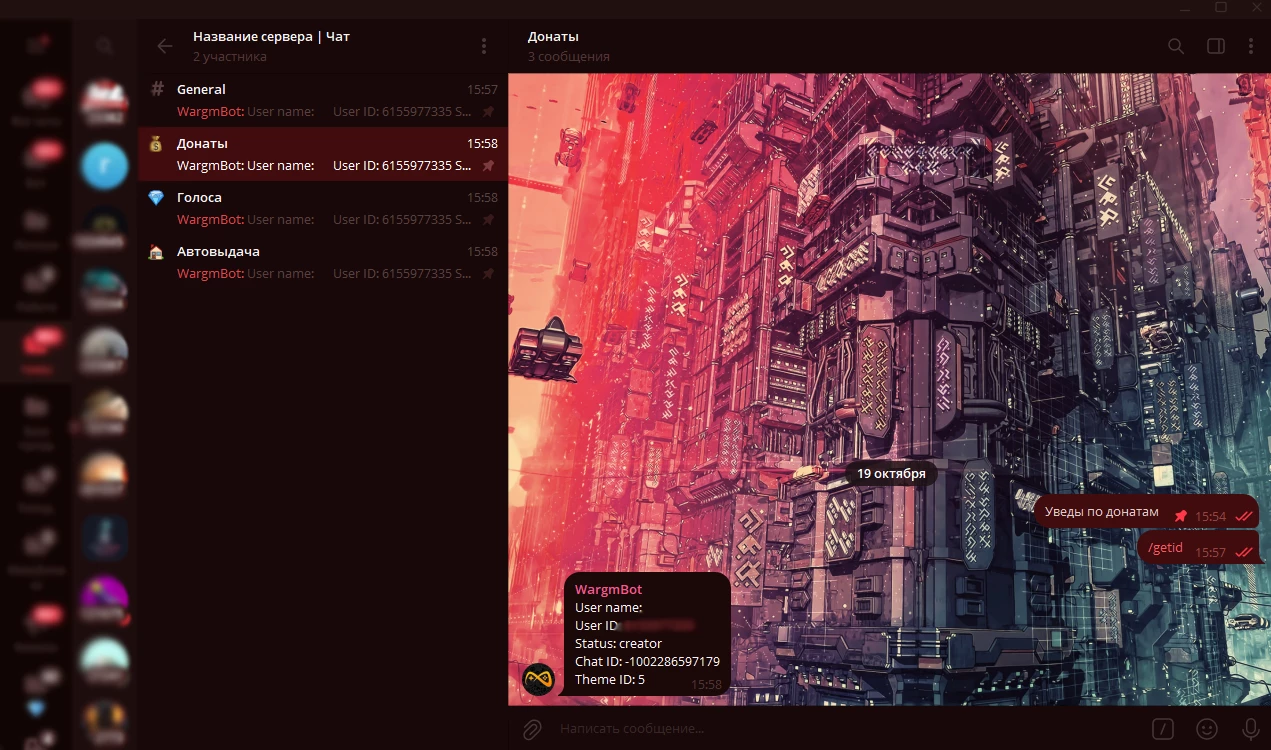Attach a file using the paperclip icon
Viewport: 1271px width, 750px height.
(x=532, y=729)
